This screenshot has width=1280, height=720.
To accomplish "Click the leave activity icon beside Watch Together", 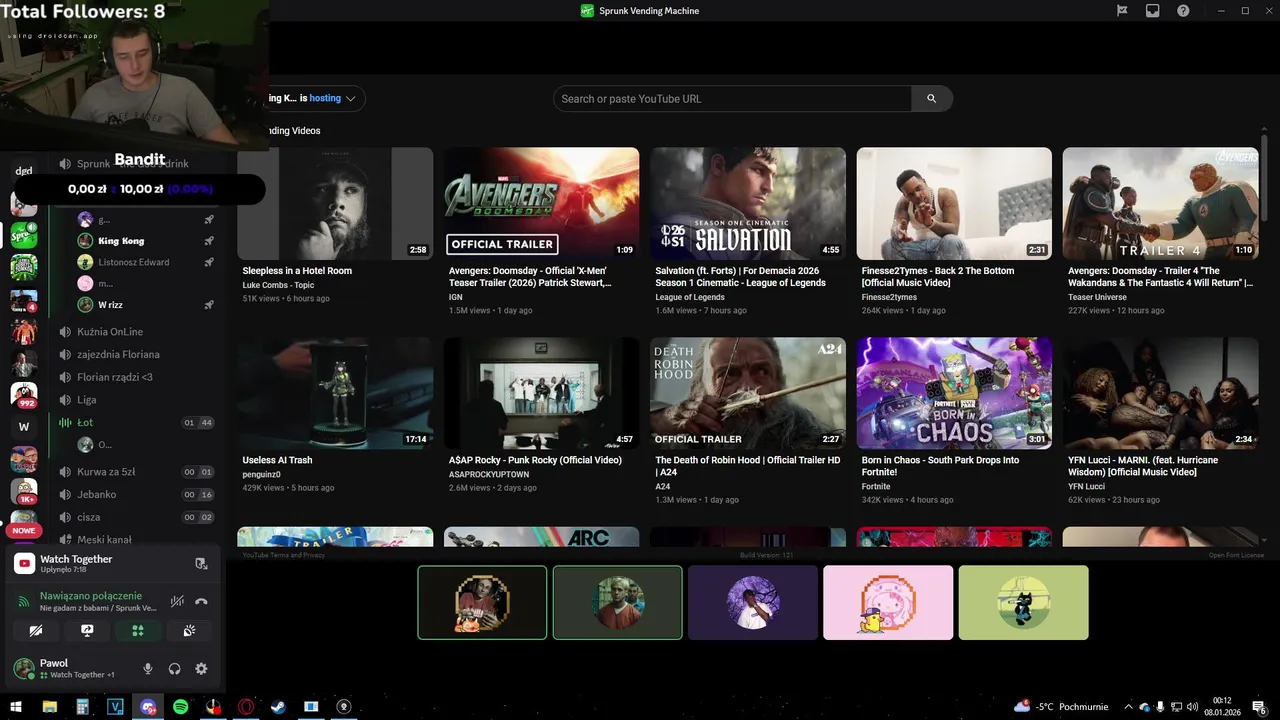I will (x=201, y=564).
